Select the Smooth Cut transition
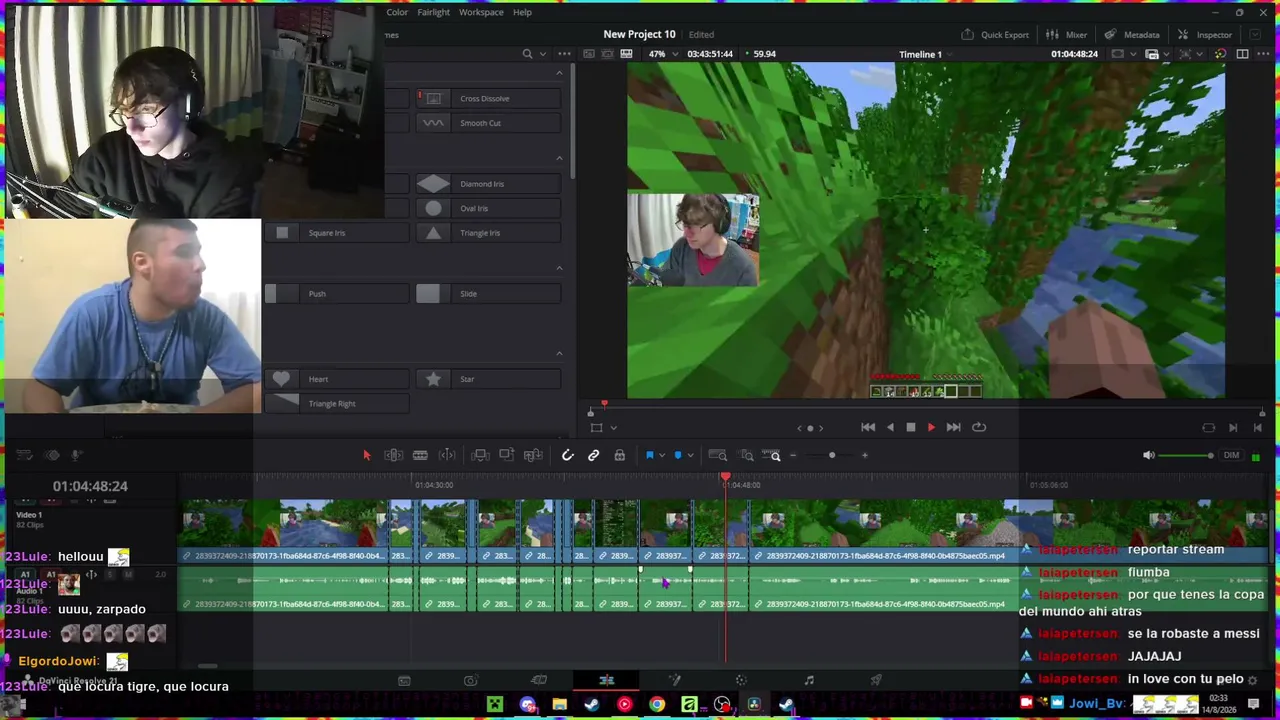Image resolution: width=1280 pixels, height=720 pixels. 488,123
